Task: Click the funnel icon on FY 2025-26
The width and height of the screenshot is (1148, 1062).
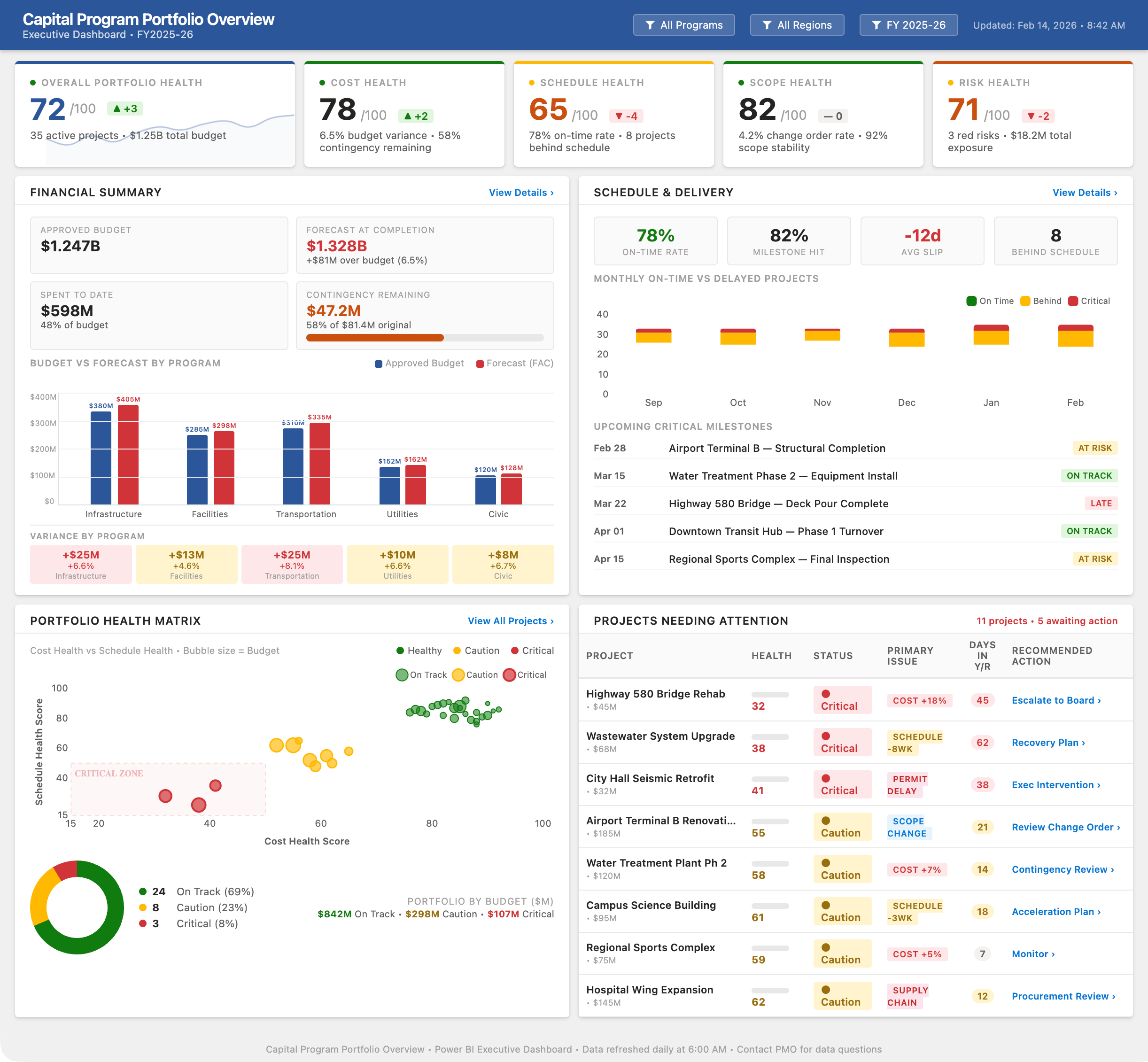Action: pos(876,25)
